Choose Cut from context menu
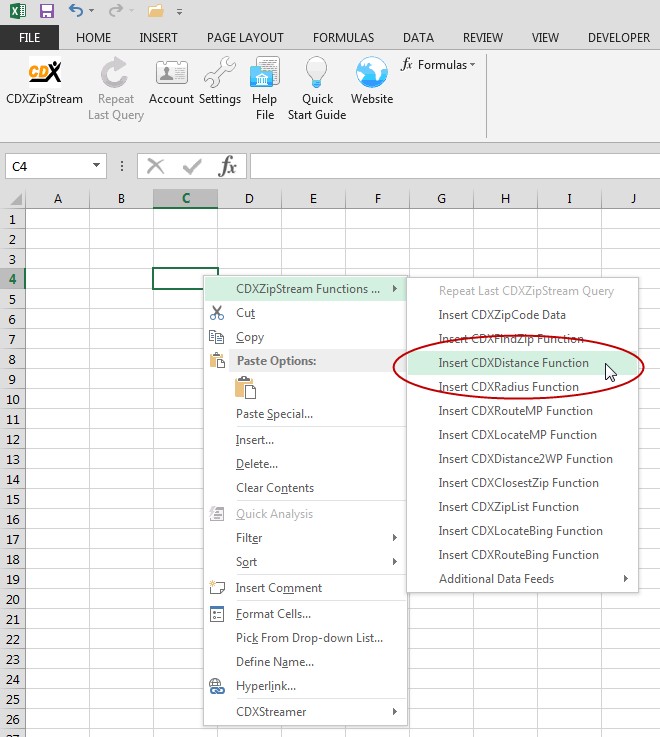The width and height of the screenshot is (660, 737). pos(305,313)
